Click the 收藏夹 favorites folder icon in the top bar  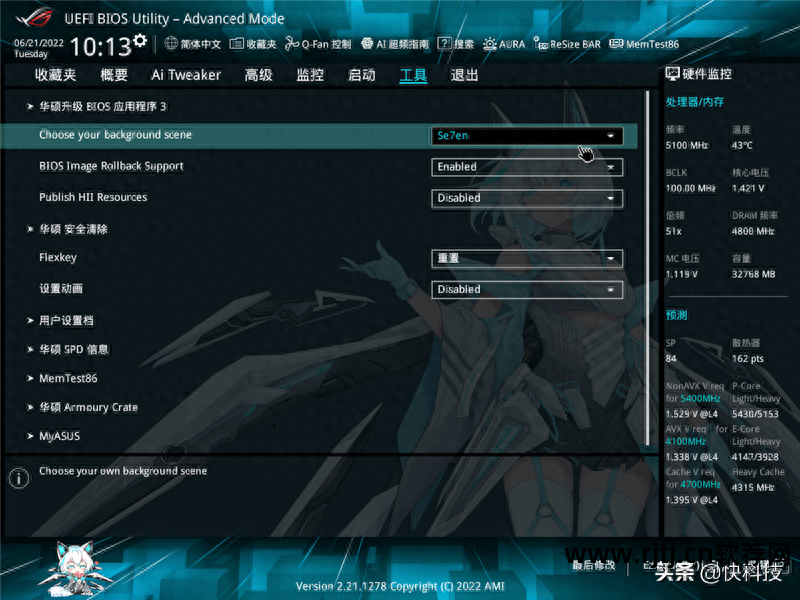pyautogui.click(x=236, y=44)
